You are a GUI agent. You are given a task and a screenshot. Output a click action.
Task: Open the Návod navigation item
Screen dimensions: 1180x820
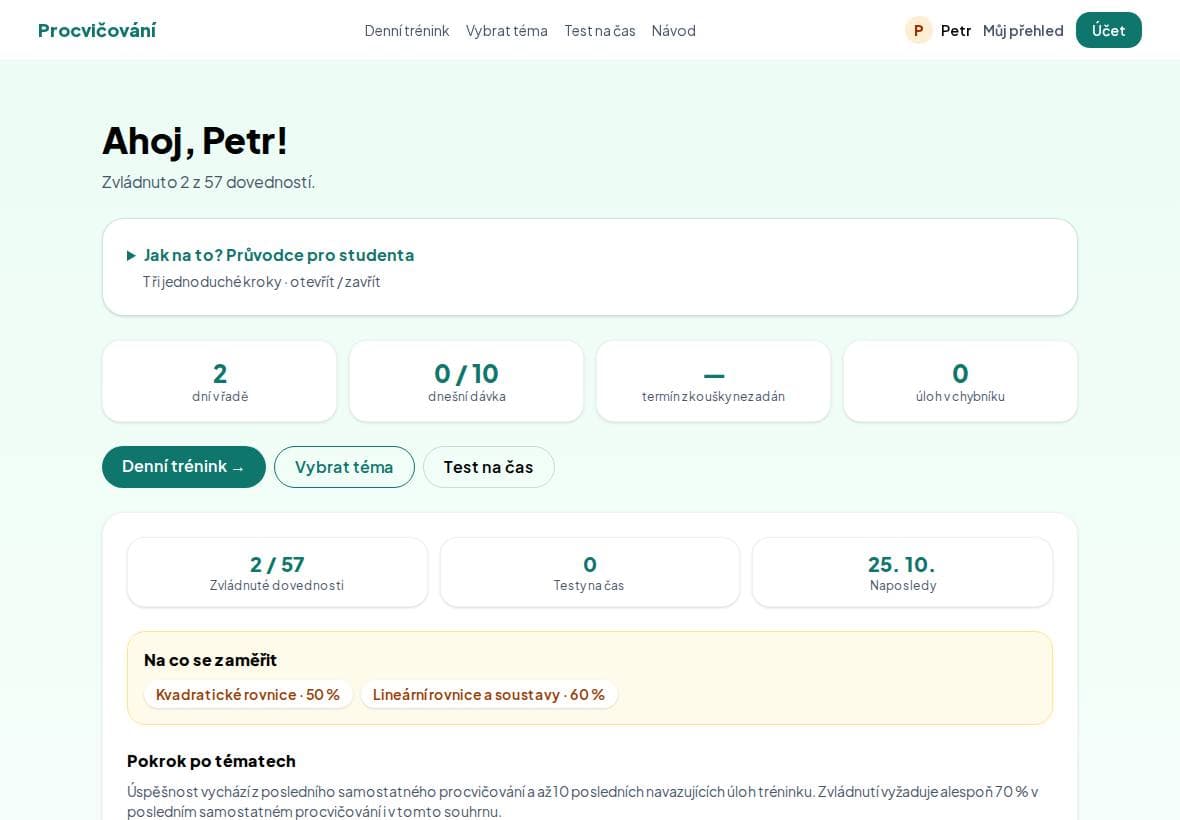pos(674,31)
